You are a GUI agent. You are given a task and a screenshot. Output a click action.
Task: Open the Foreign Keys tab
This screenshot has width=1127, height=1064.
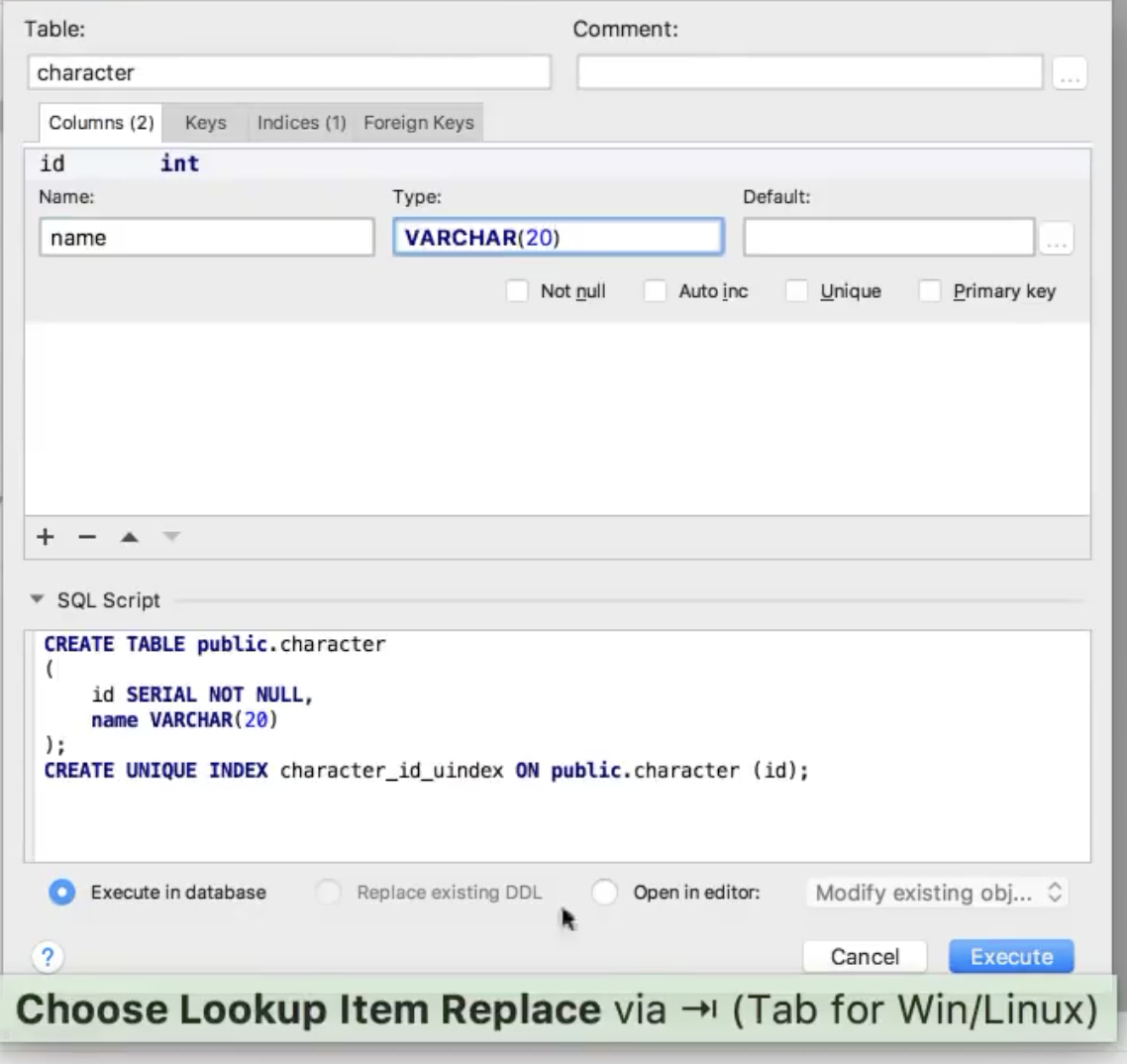pos(418,123)
